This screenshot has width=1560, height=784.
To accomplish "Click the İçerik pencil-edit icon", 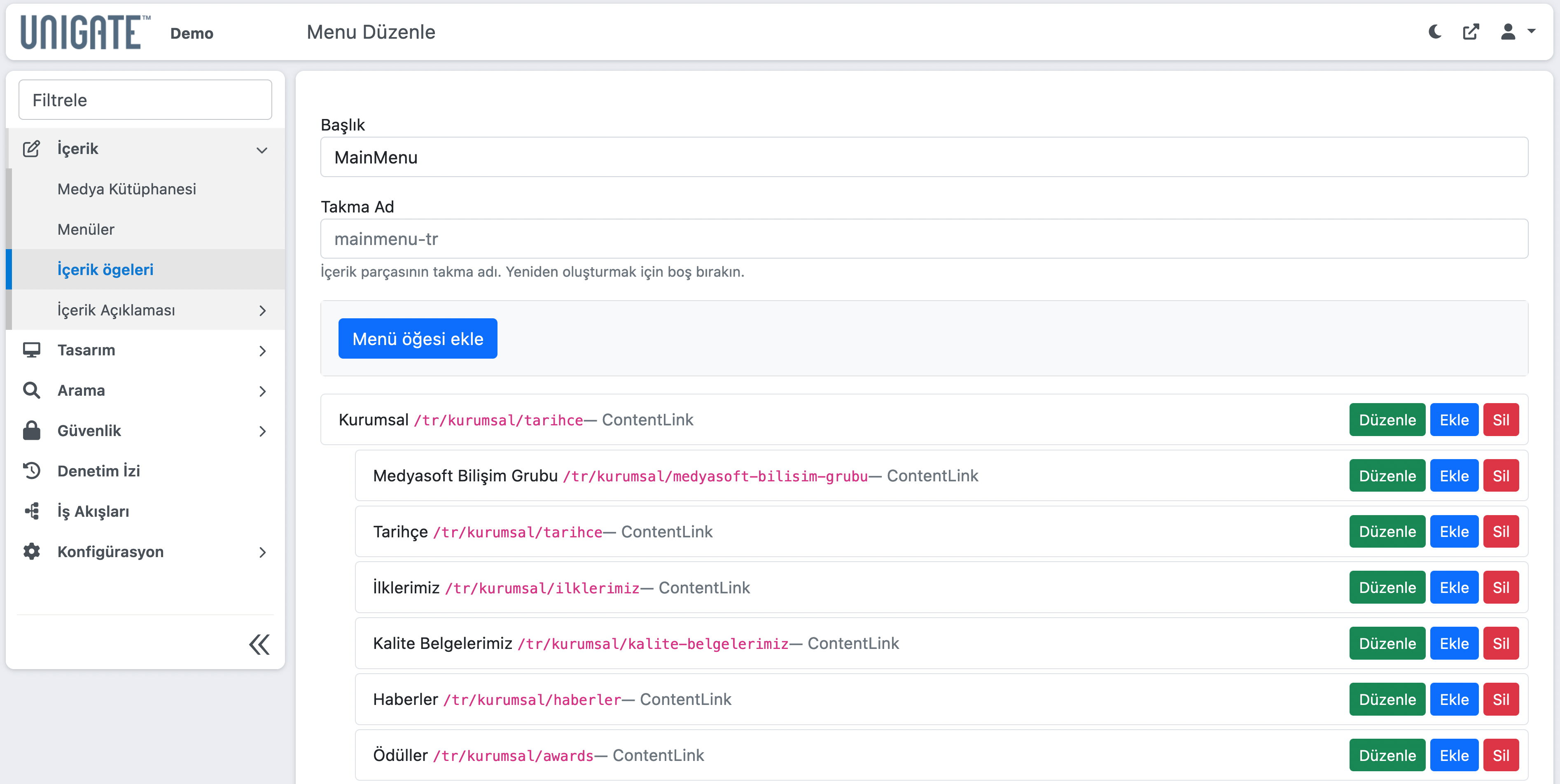I will 31,149.
